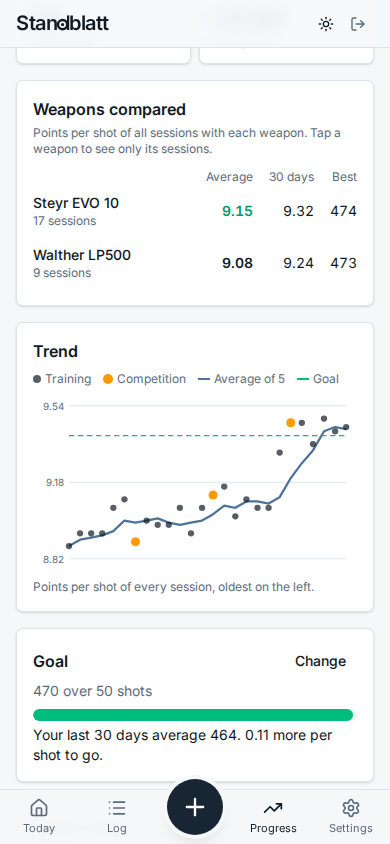Filter sessions by Walther LP500
The image size is (390, 844).
195,263
